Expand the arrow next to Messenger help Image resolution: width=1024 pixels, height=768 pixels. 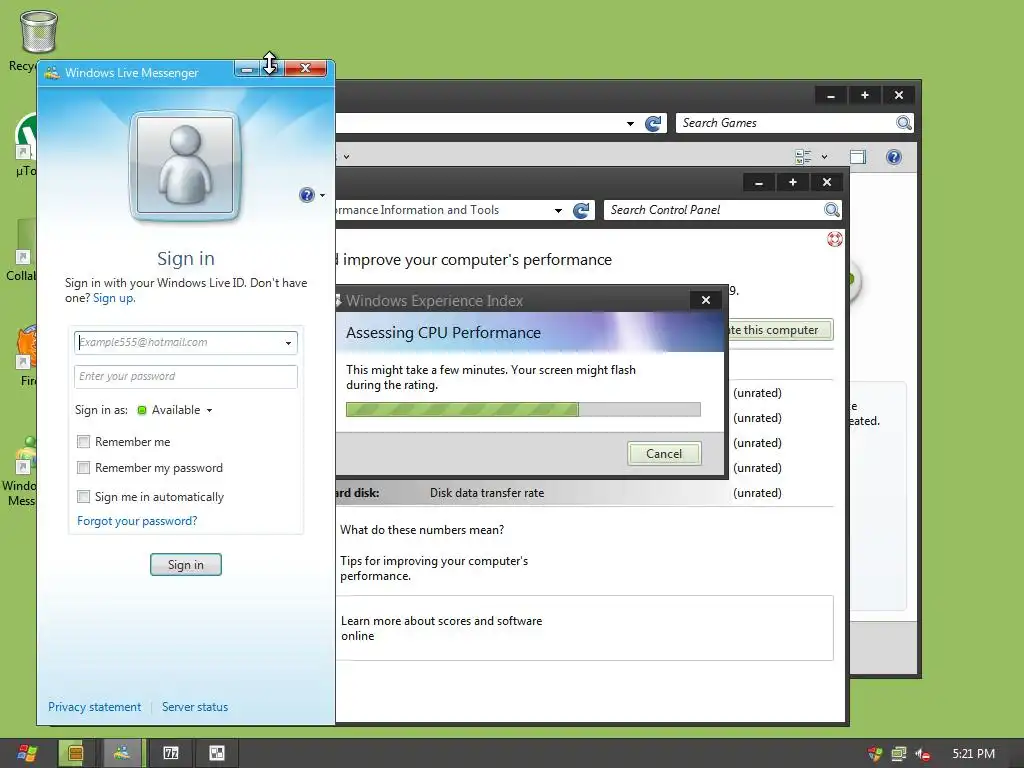pyautogui.click(x=323, y=195)
